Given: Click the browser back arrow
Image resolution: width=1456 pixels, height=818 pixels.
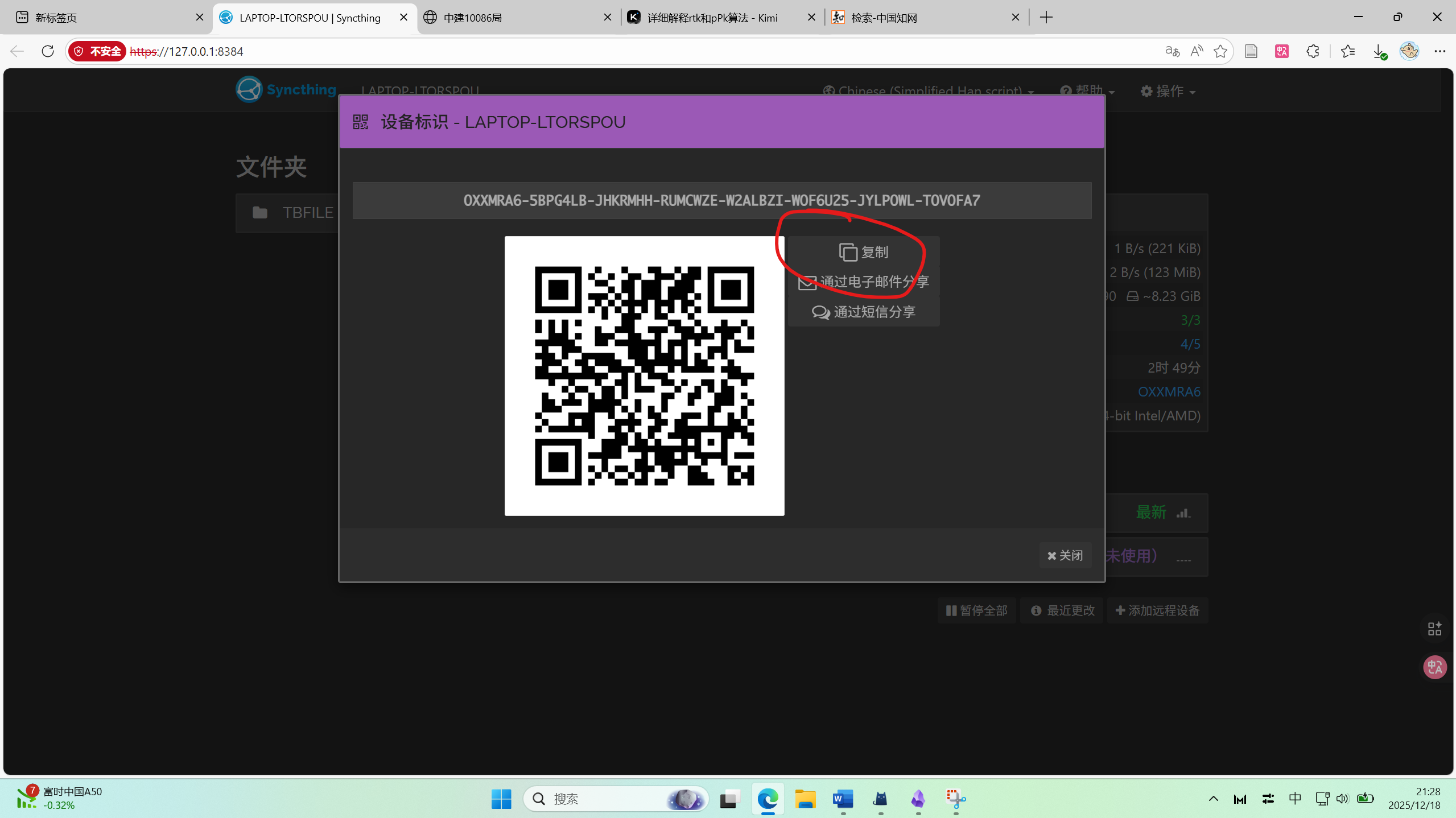Looking at the screenshot, I should [x=17, y=51].
